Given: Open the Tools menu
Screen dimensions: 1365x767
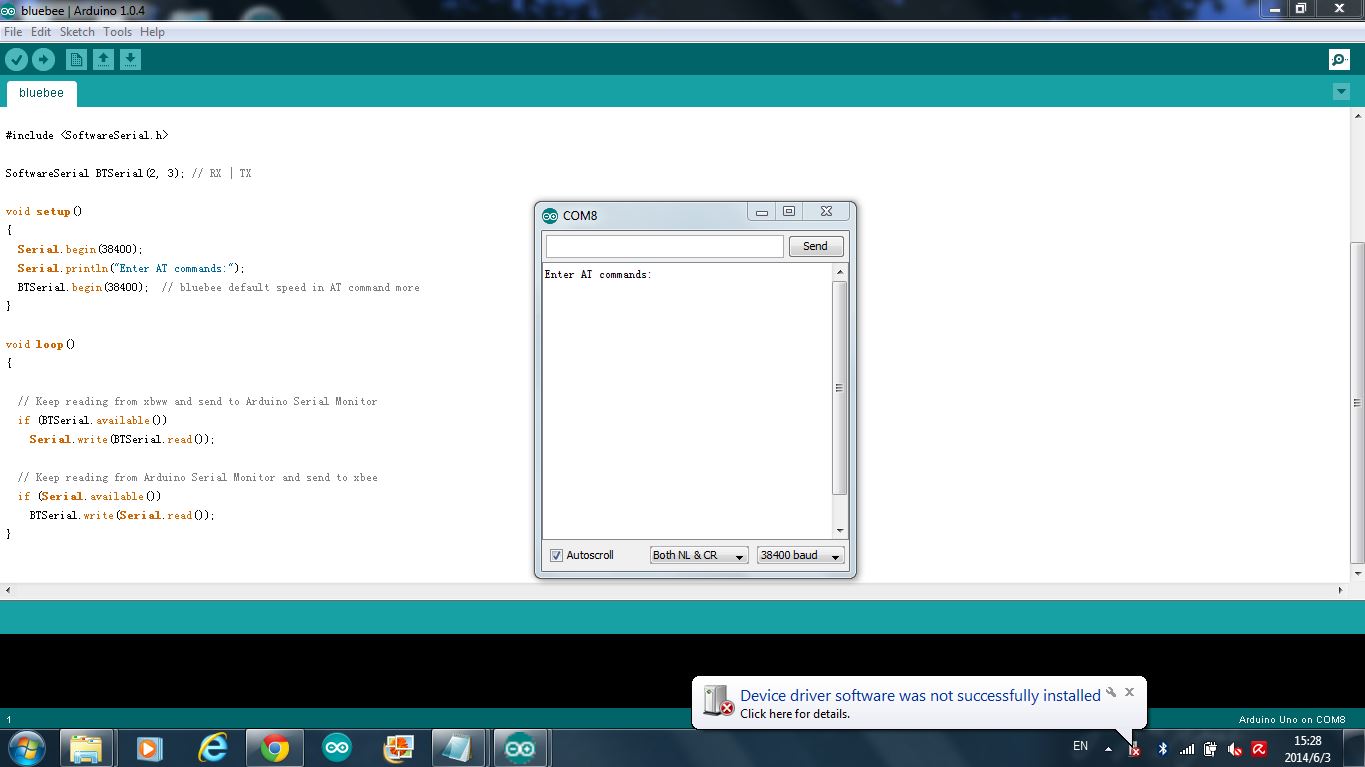Looking at the screenshot, I should tap(117, 32).
